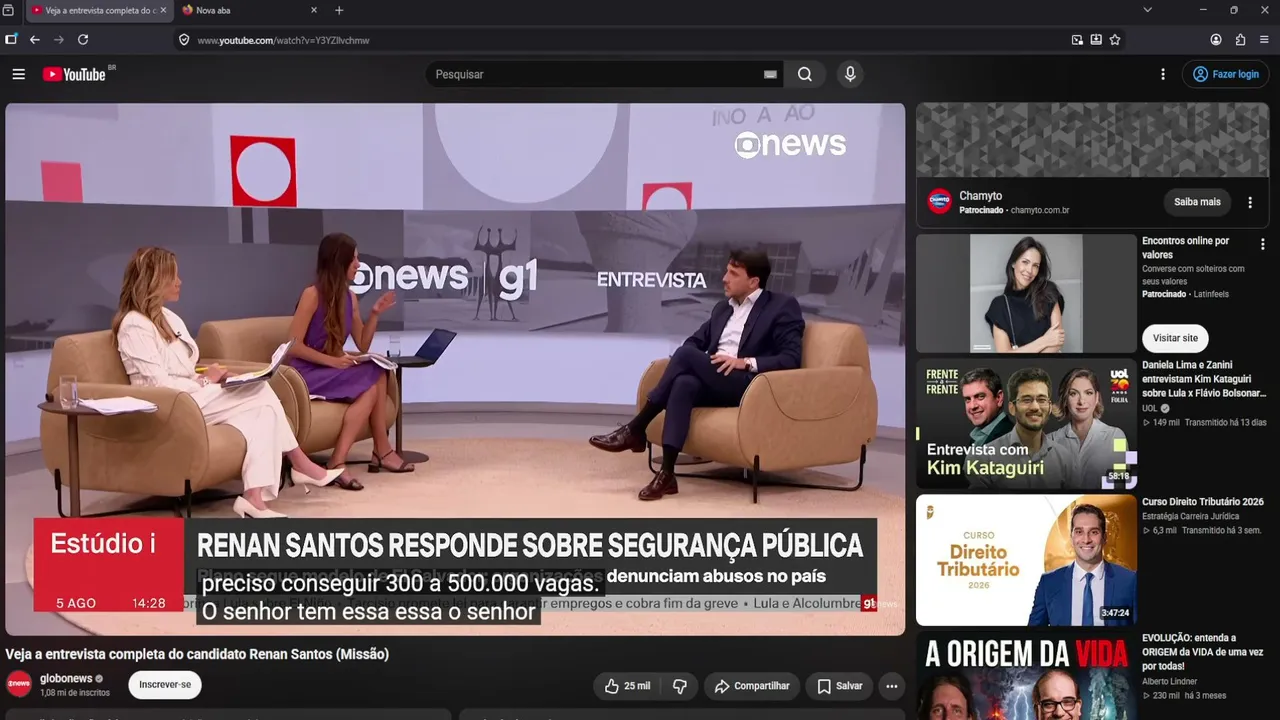This screenshot has height=720, width=1280.
Task: Open the browser application menu
Action: point(1265,40)
